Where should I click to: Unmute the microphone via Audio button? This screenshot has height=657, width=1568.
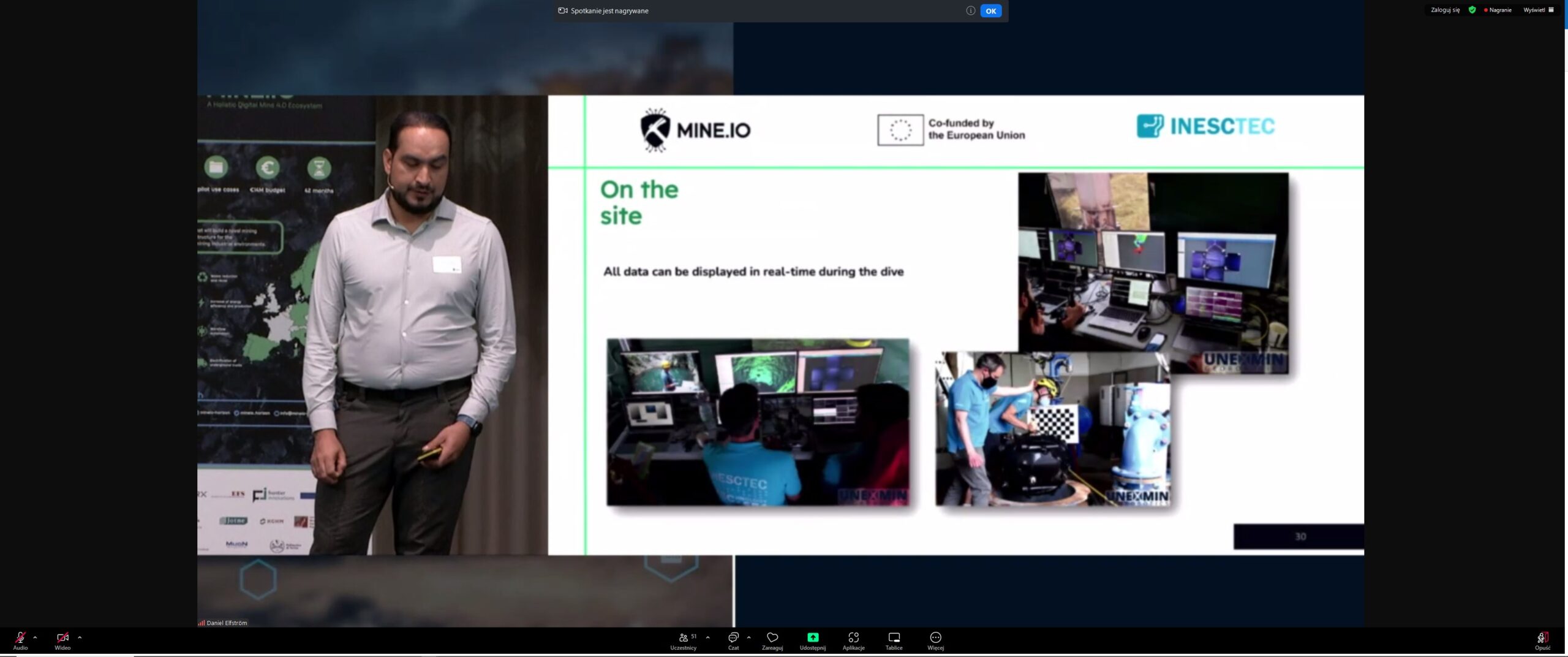[20, 639]
